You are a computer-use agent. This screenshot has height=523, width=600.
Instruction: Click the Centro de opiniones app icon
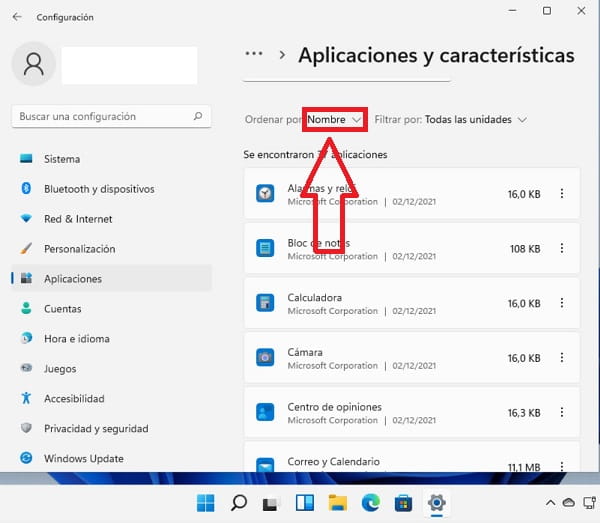point(265,412)
